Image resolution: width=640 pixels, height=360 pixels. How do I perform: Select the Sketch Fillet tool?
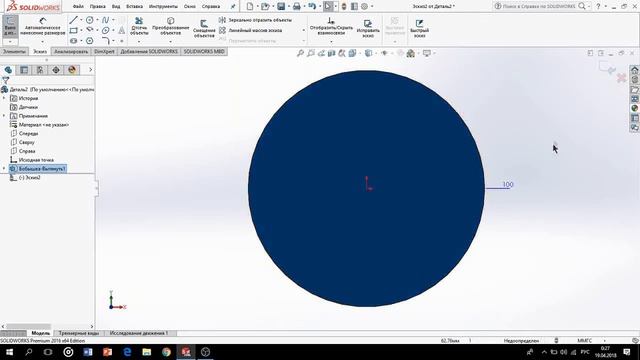[x=105, y=40]
